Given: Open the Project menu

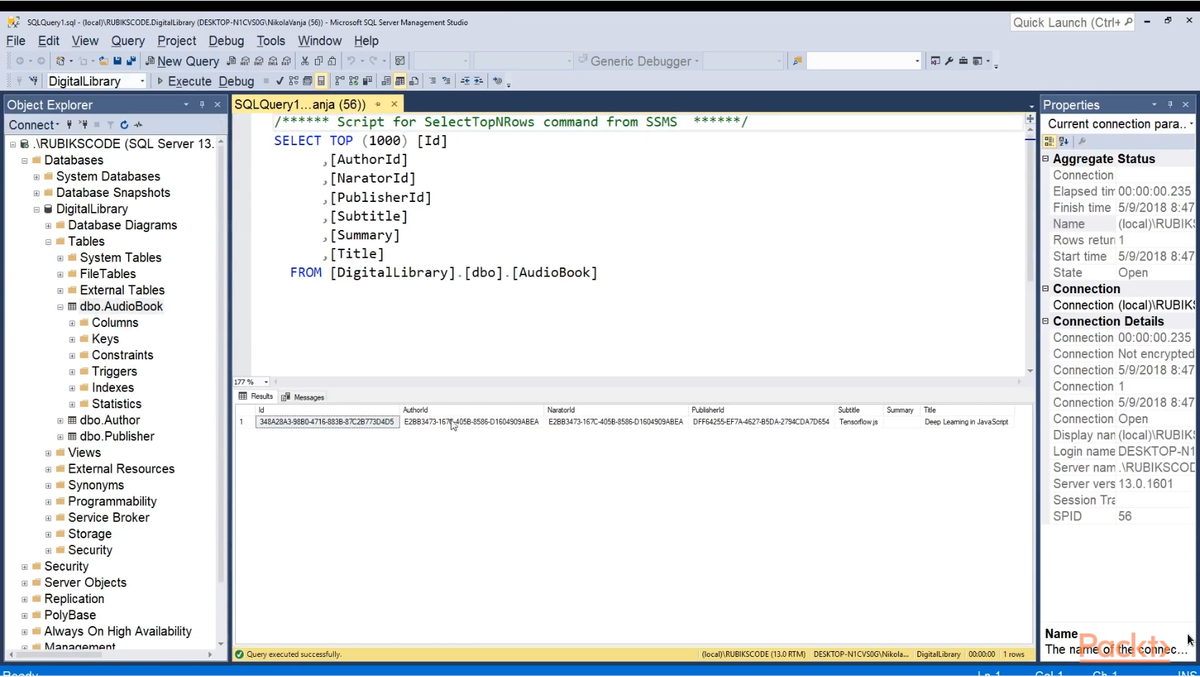Looking at the screenshot, I should (x=176, y=40).
